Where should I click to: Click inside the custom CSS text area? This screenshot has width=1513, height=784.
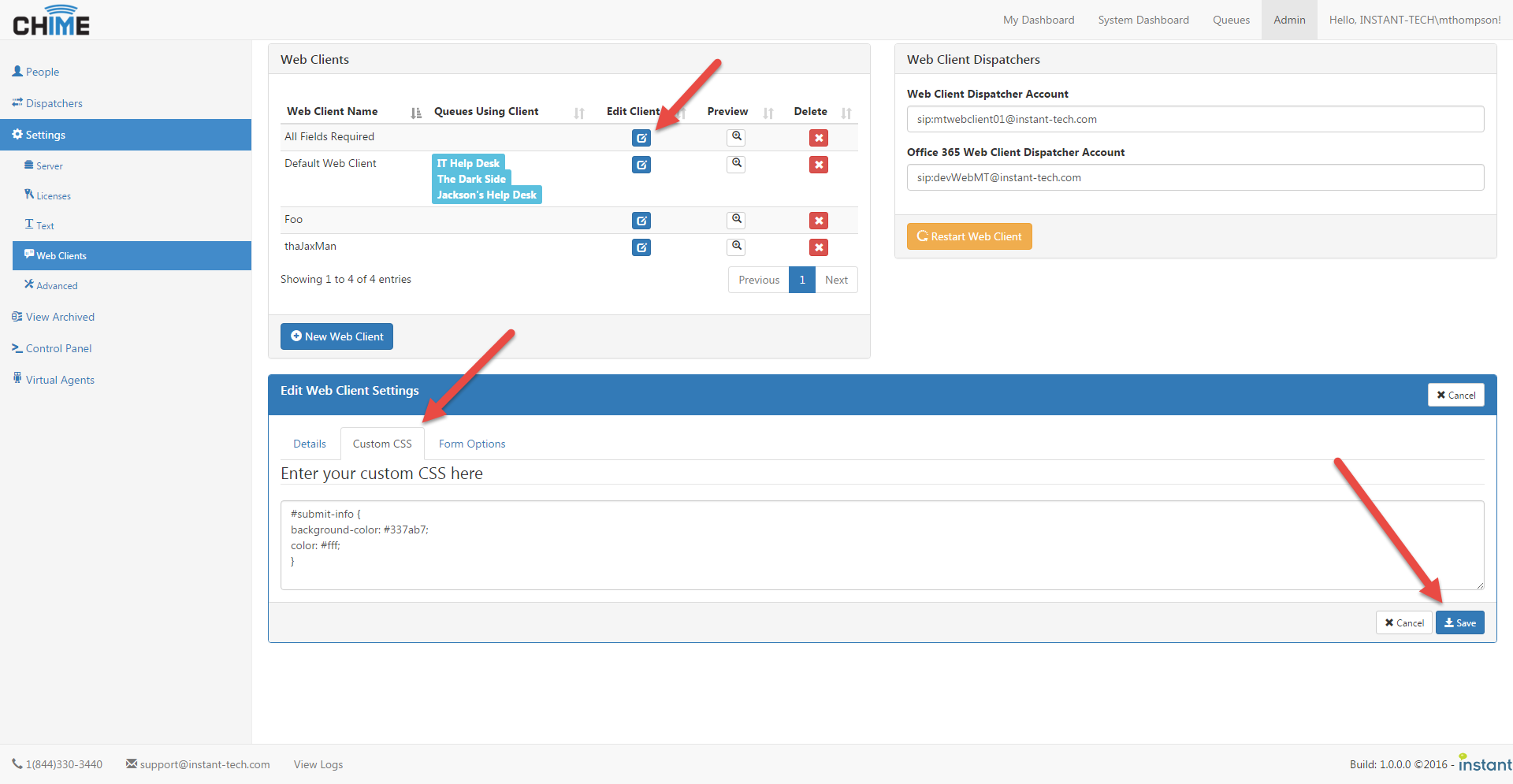(x=881, y=545)
